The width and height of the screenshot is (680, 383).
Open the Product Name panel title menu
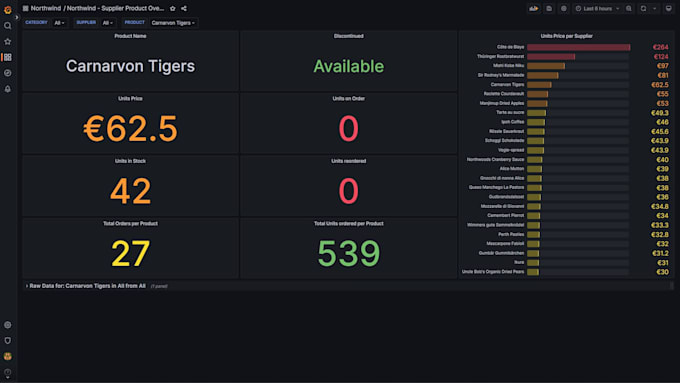[x=130, y=36]
